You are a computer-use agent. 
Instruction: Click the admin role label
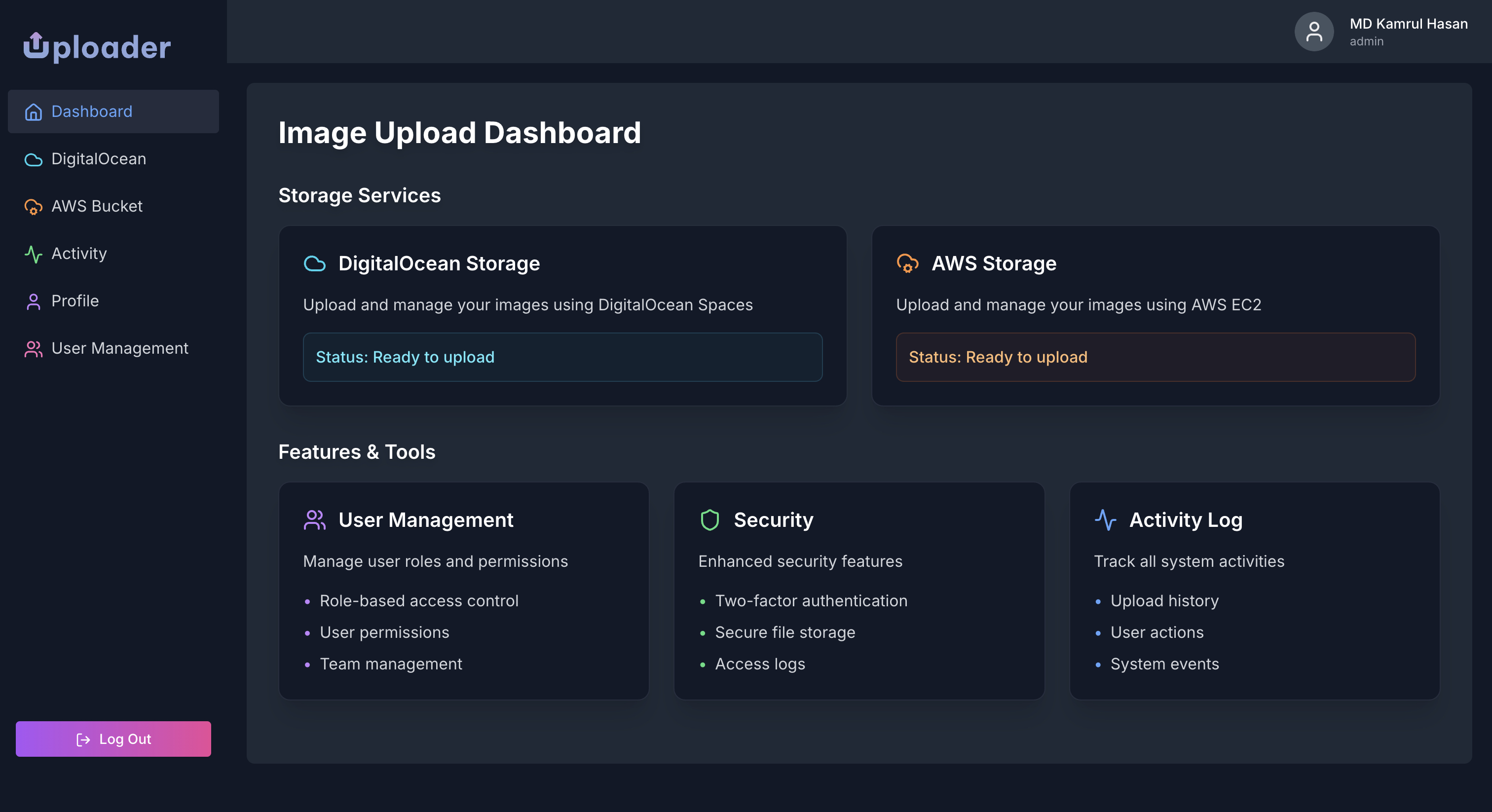click(x=1366, y=42)
